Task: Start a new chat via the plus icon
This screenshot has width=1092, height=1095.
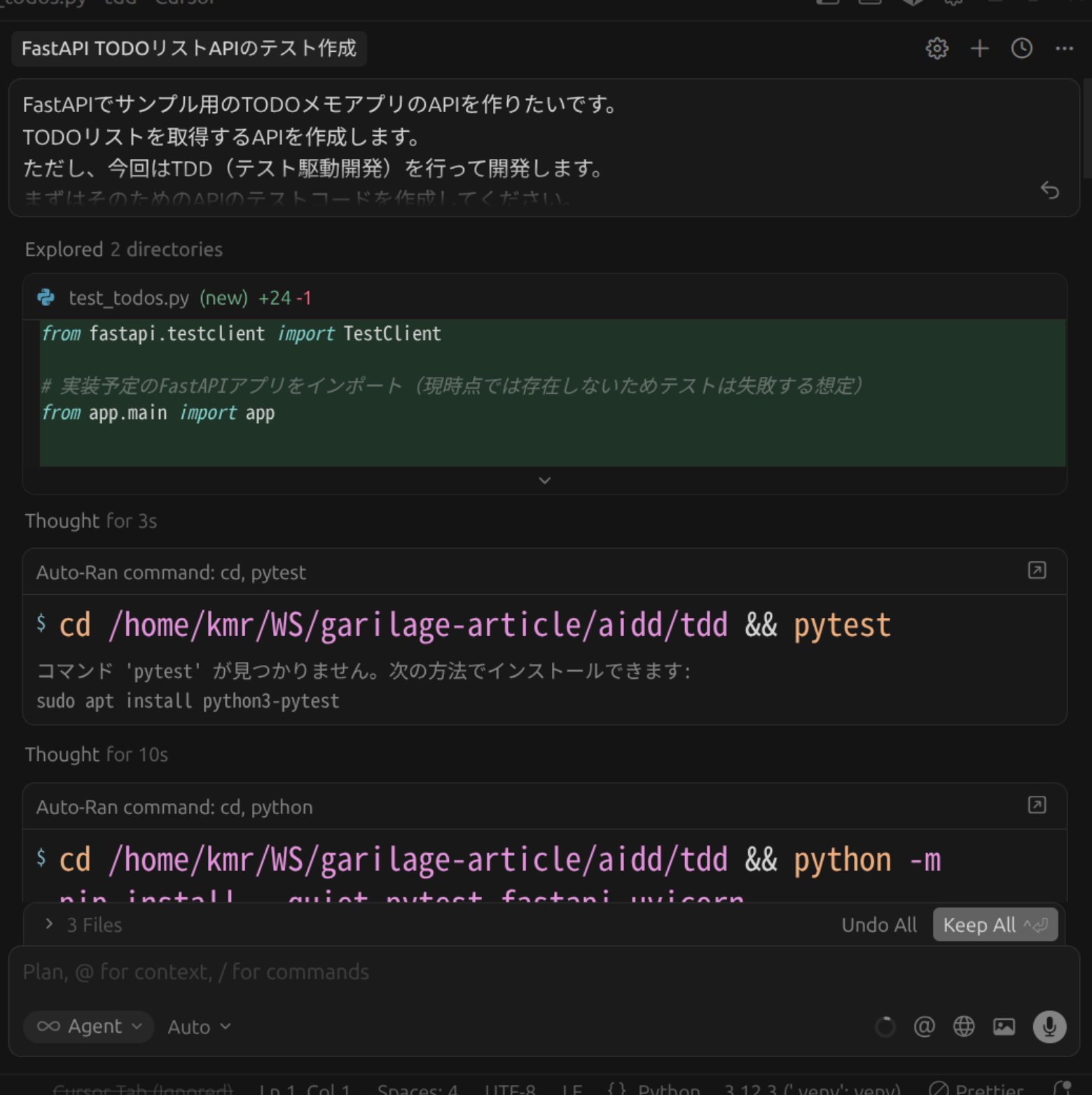Action: point(979,48)
